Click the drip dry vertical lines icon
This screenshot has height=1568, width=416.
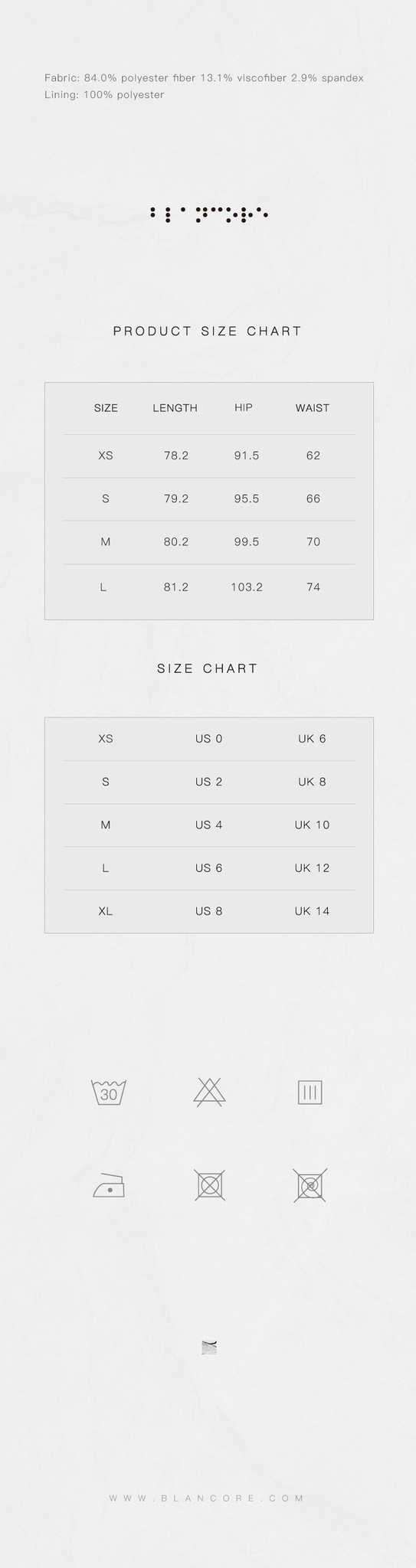(310, 1093)
